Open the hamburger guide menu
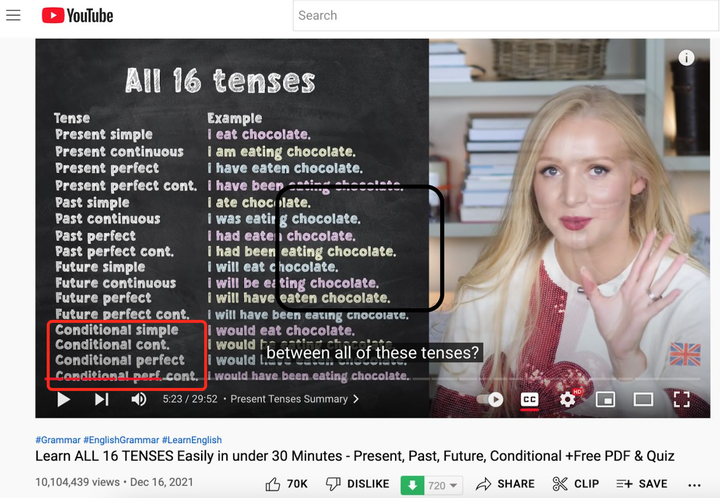 (13, 16)
